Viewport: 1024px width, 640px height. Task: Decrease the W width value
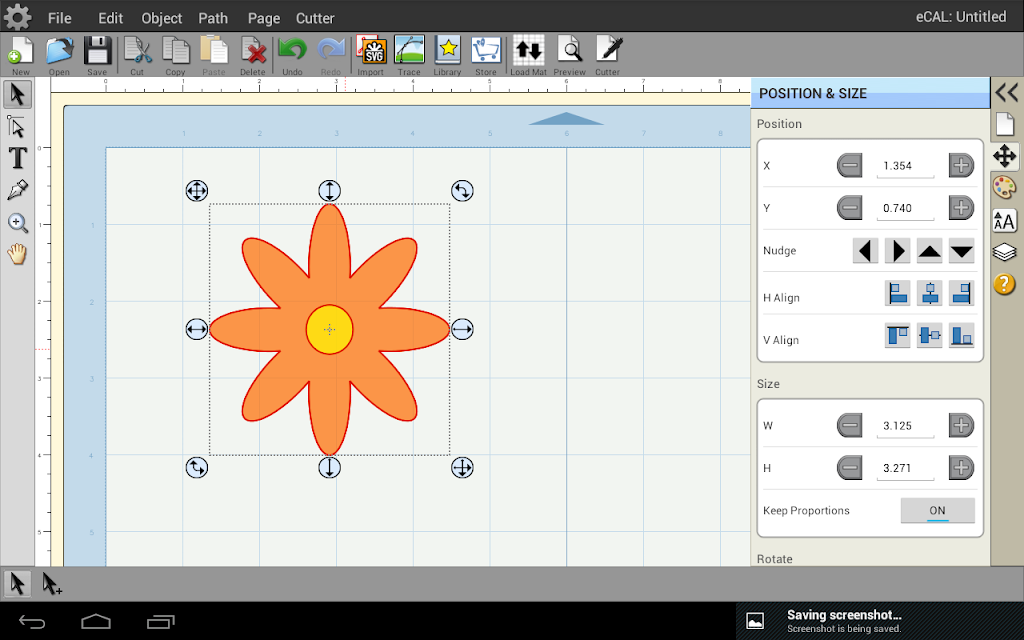click(850, 426)
